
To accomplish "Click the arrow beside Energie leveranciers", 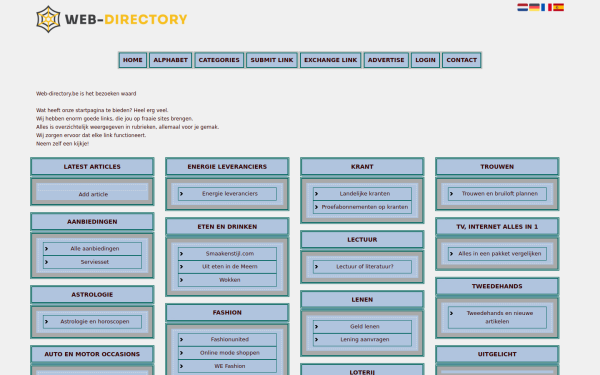I will pos(181,194).
